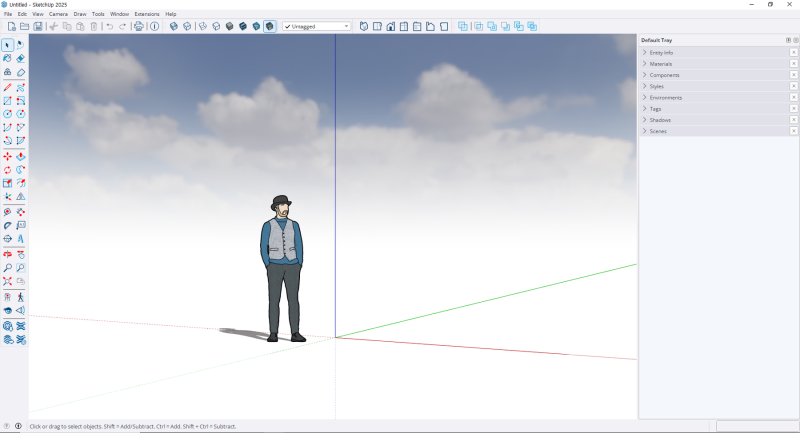The width and height of the screenshot is (800, 433).
Task: Open Model Info from toolbar
Action: click(x=155, y=27)
